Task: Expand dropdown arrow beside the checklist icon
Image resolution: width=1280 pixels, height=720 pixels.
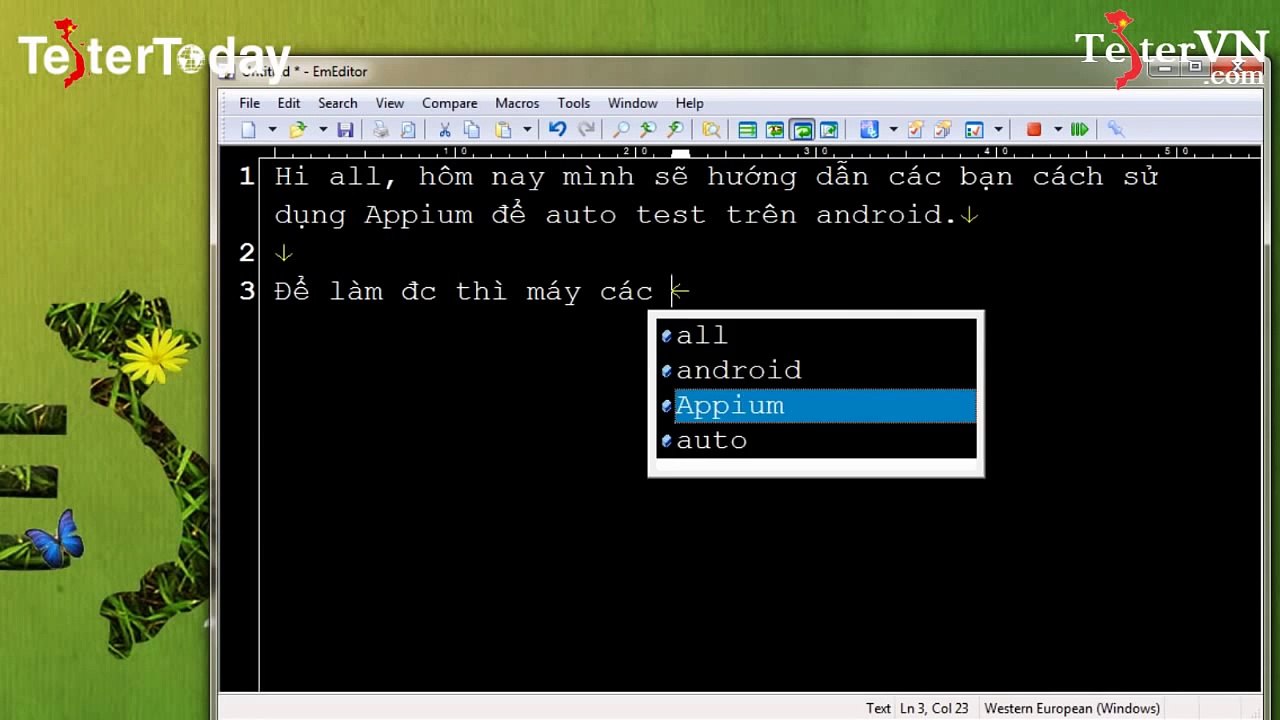Action: pyautogui.click(x=998, y=130)
